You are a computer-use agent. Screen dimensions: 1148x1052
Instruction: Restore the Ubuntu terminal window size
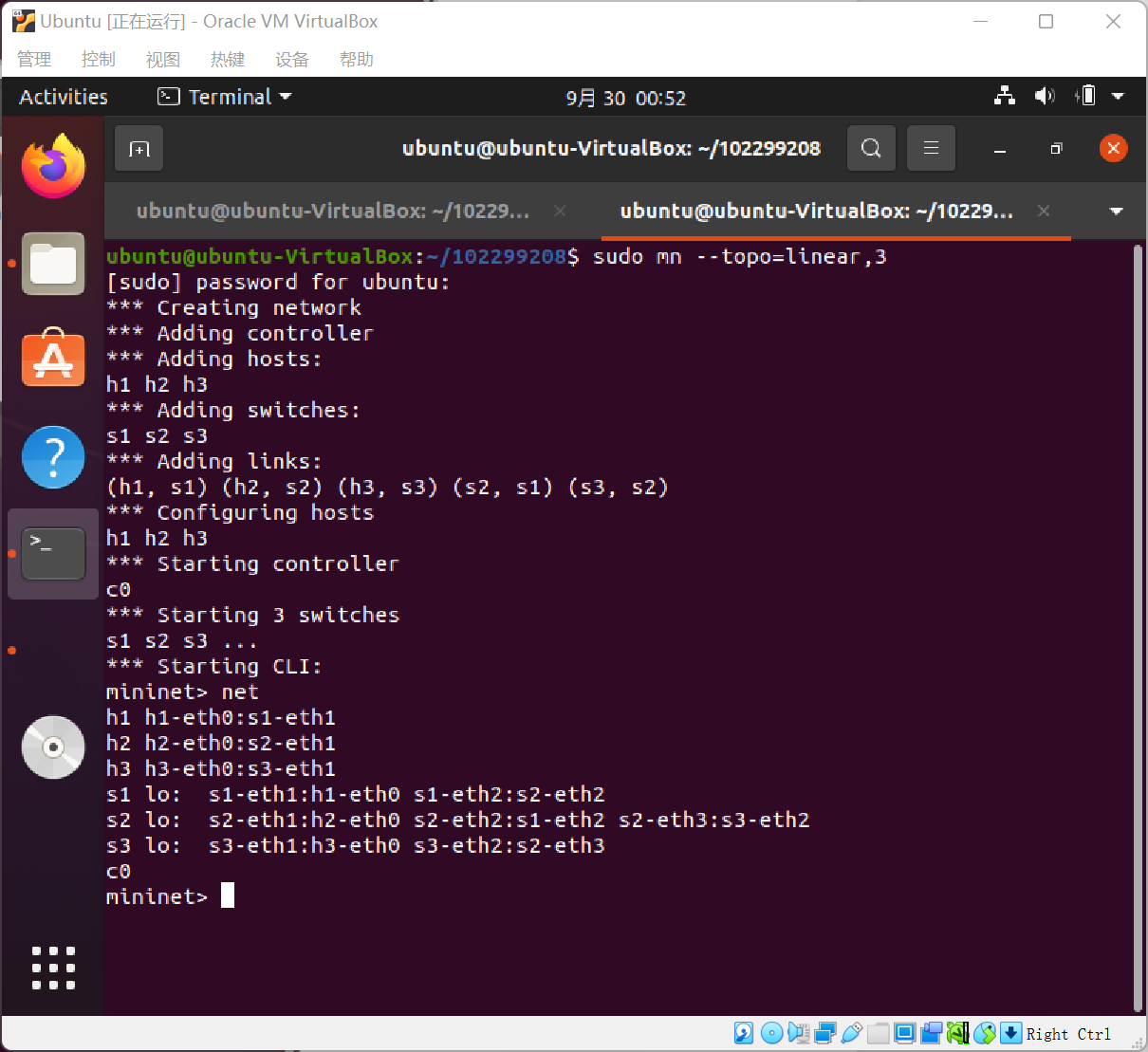pyautogui.click(x=1056, y=149)
